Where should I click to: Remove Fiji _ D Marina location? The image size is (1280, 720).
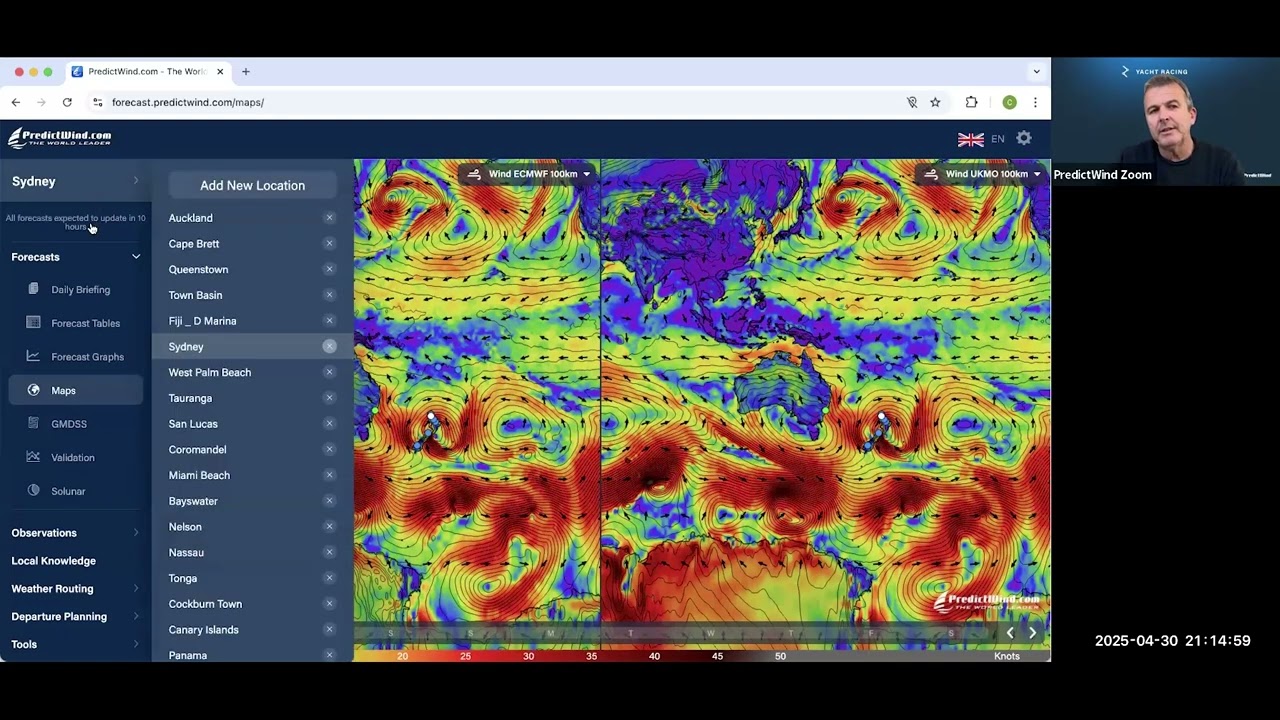pyautogui.click(x=329, y=320)
